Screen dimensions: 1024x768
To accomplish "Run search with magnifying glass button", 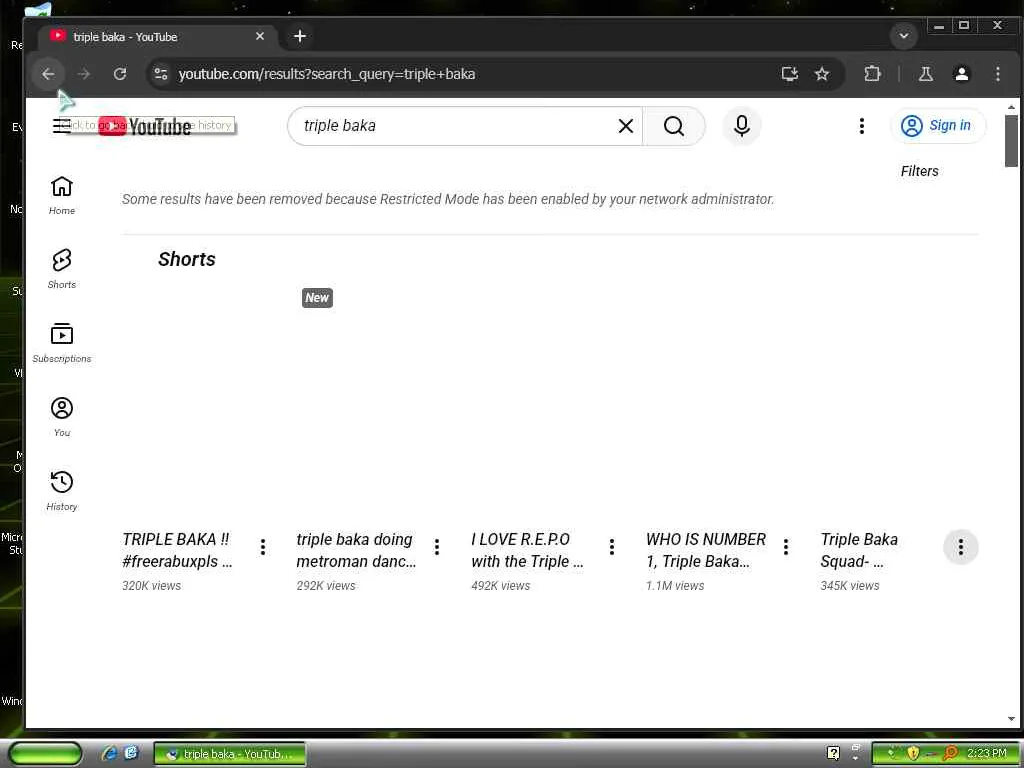I will pyautogui.click(x=674, y=126).
